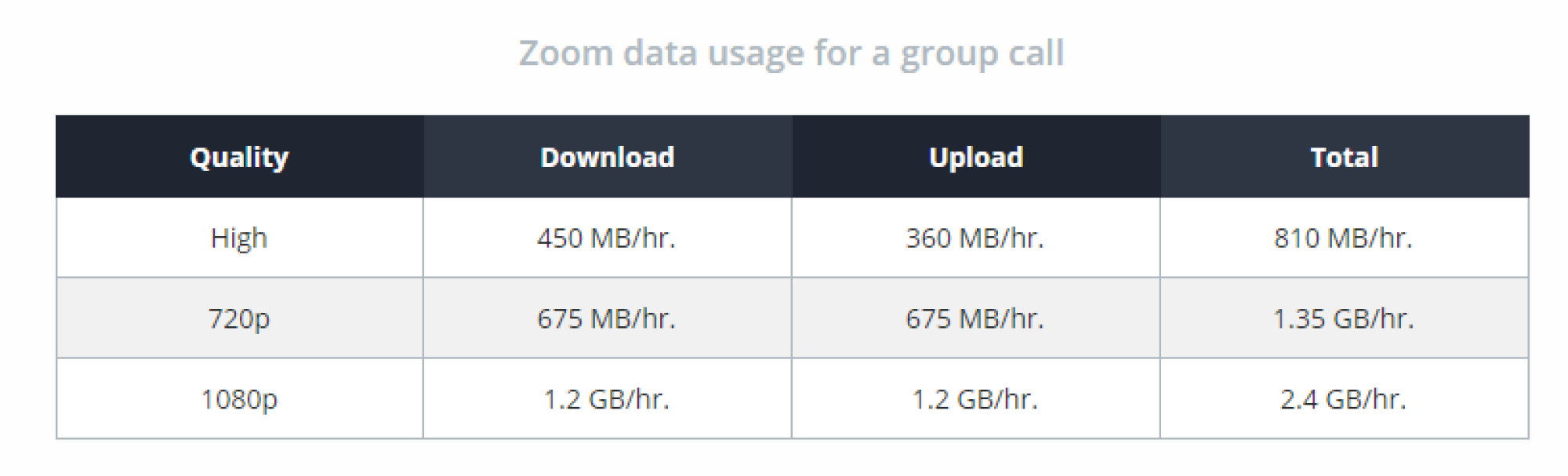Click the 450 MB/hr. download cell

click(608, 238)
